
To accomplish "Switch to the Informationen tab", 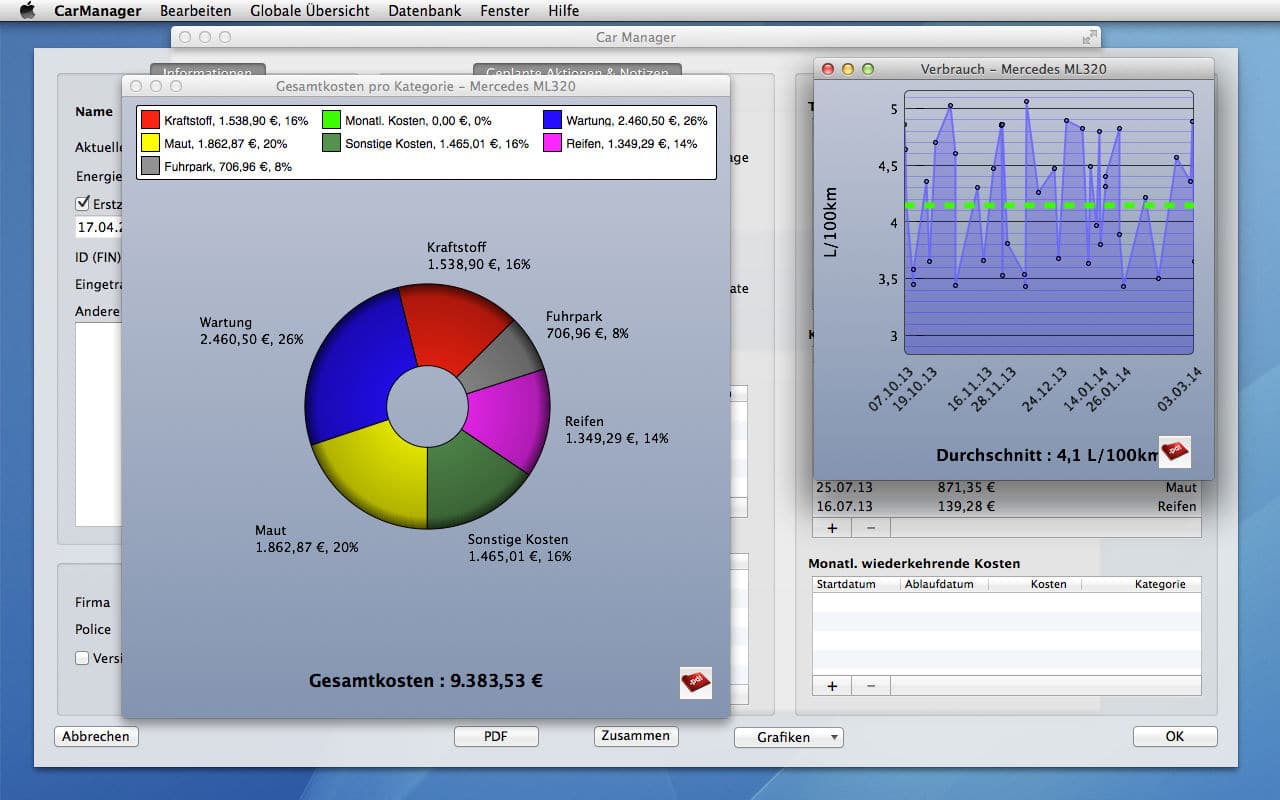I will point(208,72).
